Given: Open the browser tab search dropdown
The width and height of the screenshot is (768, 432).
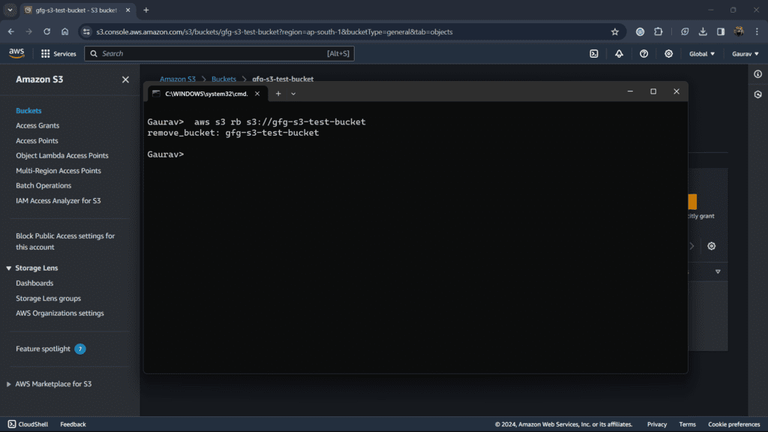Looking at the screenshot, I should pyautogui.click(x=10, y=10).
